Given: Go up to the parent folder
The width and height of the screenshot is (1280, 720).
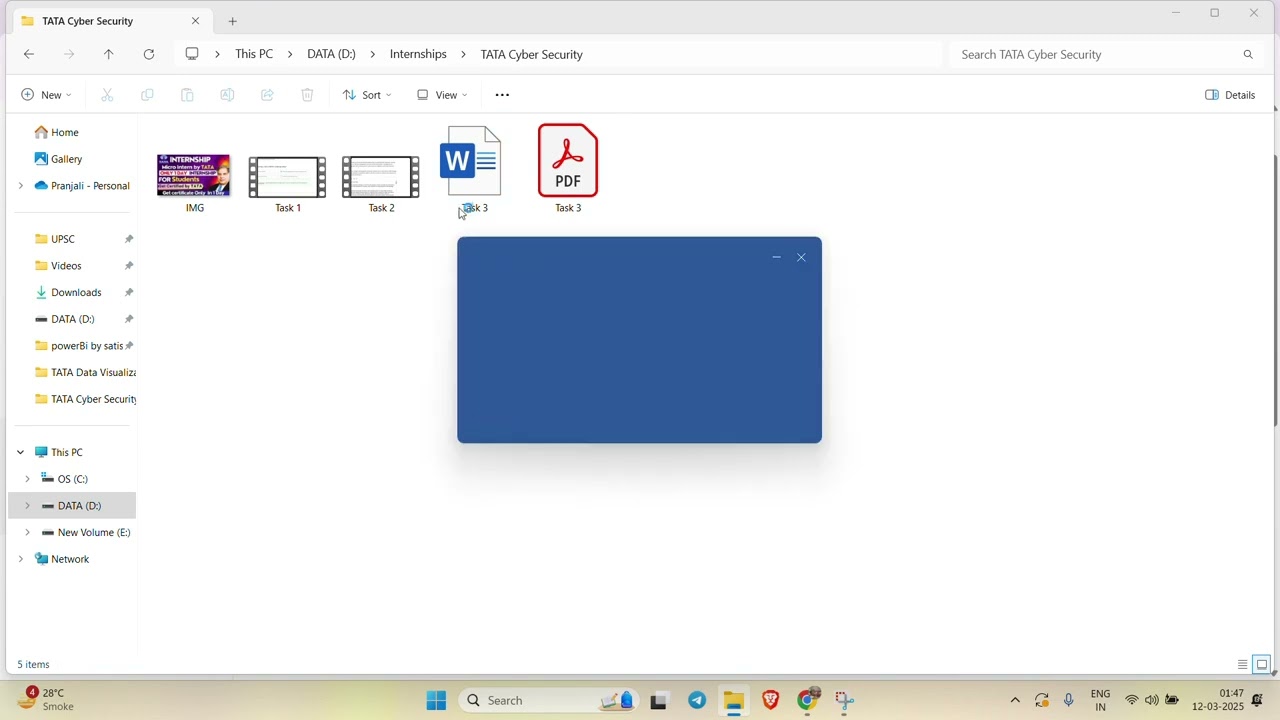Looking at the screenshot, I should click(x=109, y=54).
